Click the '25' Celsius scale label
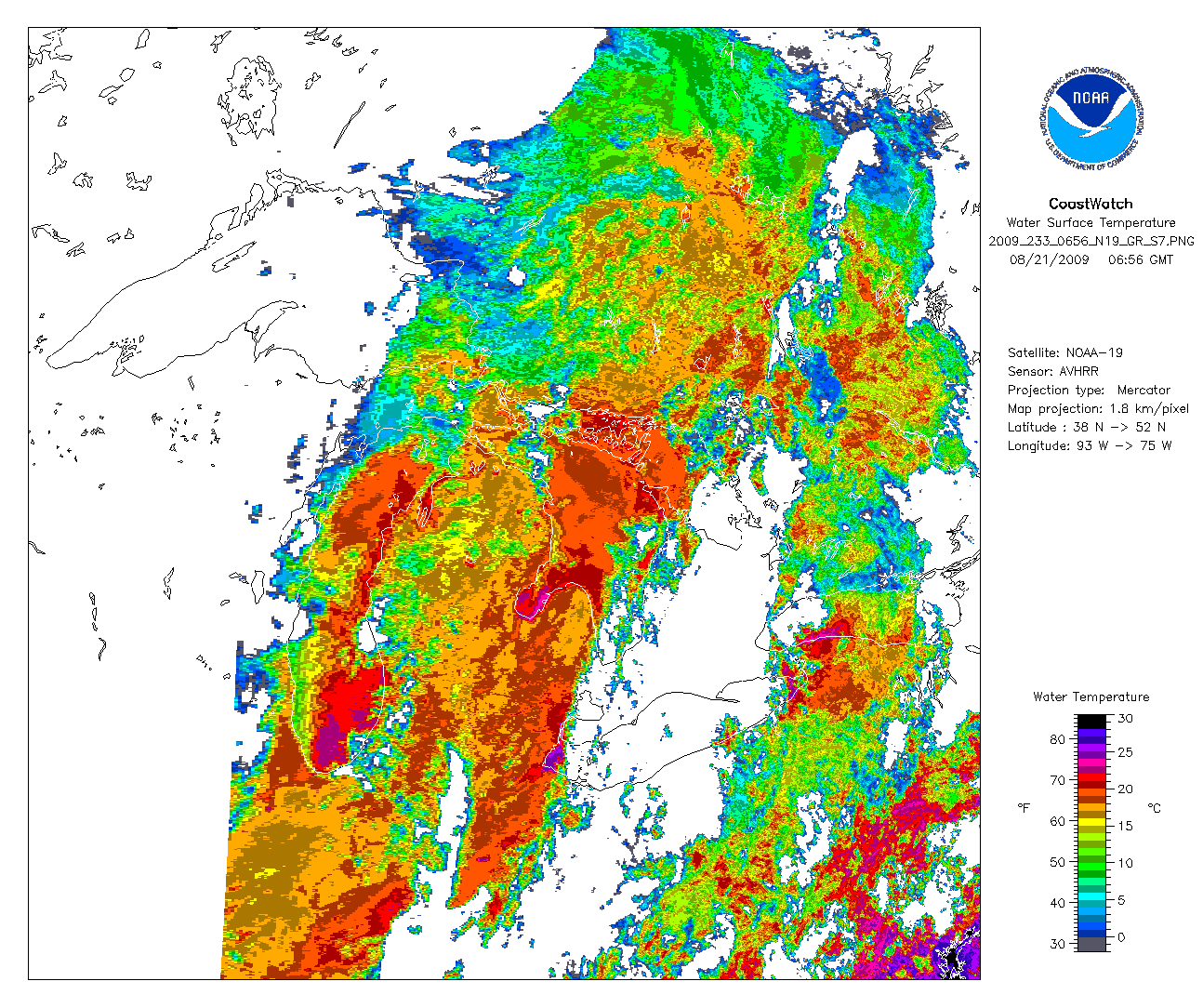The image size is (1203, 1008). coord(1125,752)
